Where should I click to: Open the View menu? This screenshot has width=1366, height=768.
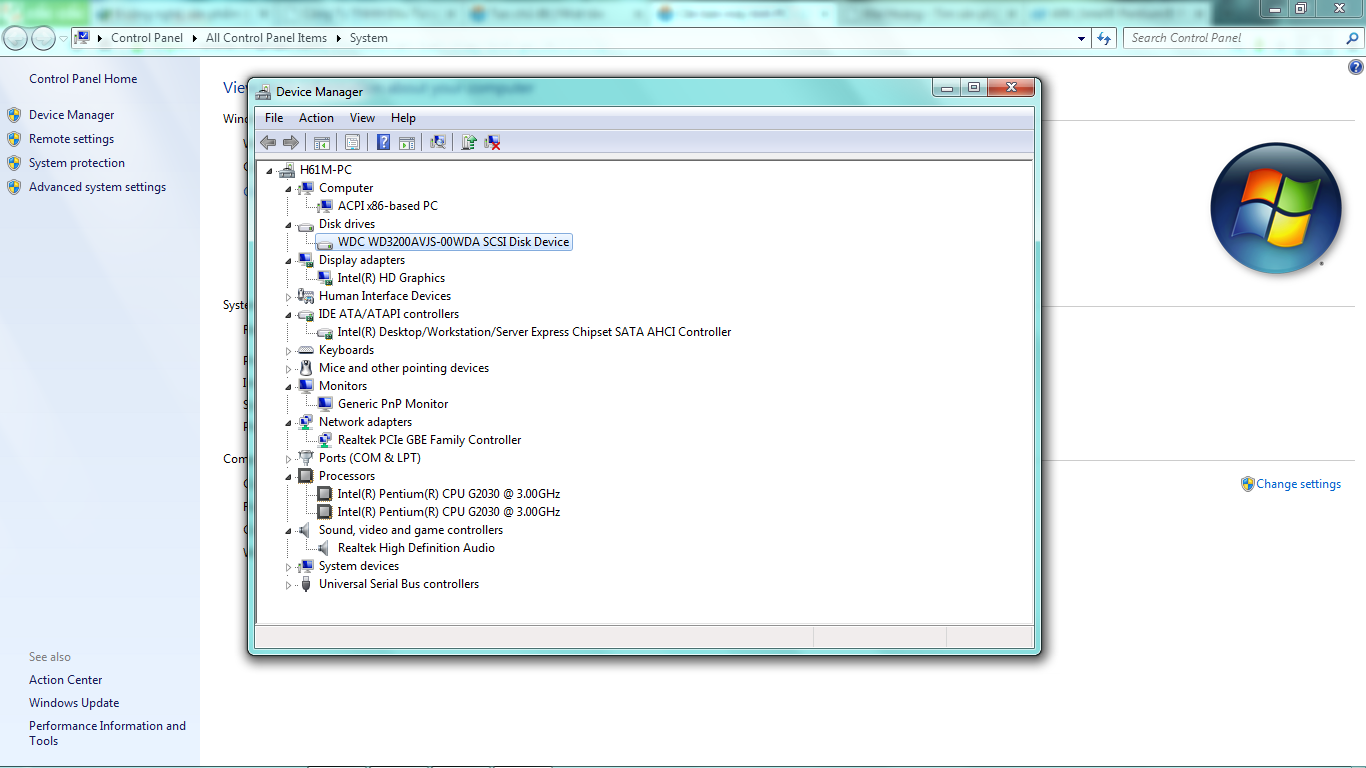click(362, 118)
